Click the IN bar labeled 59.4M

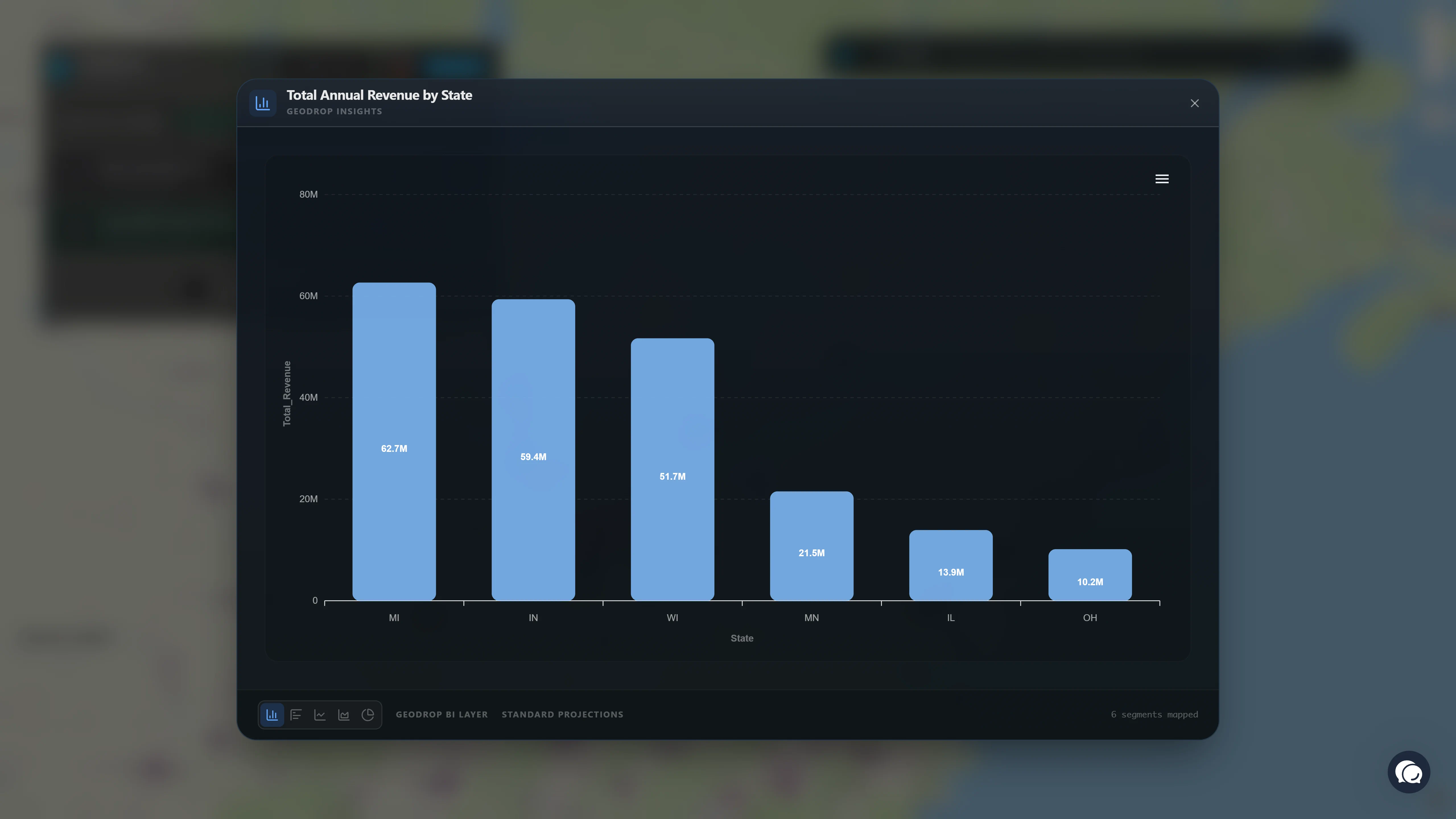click(x=533, y=449)
